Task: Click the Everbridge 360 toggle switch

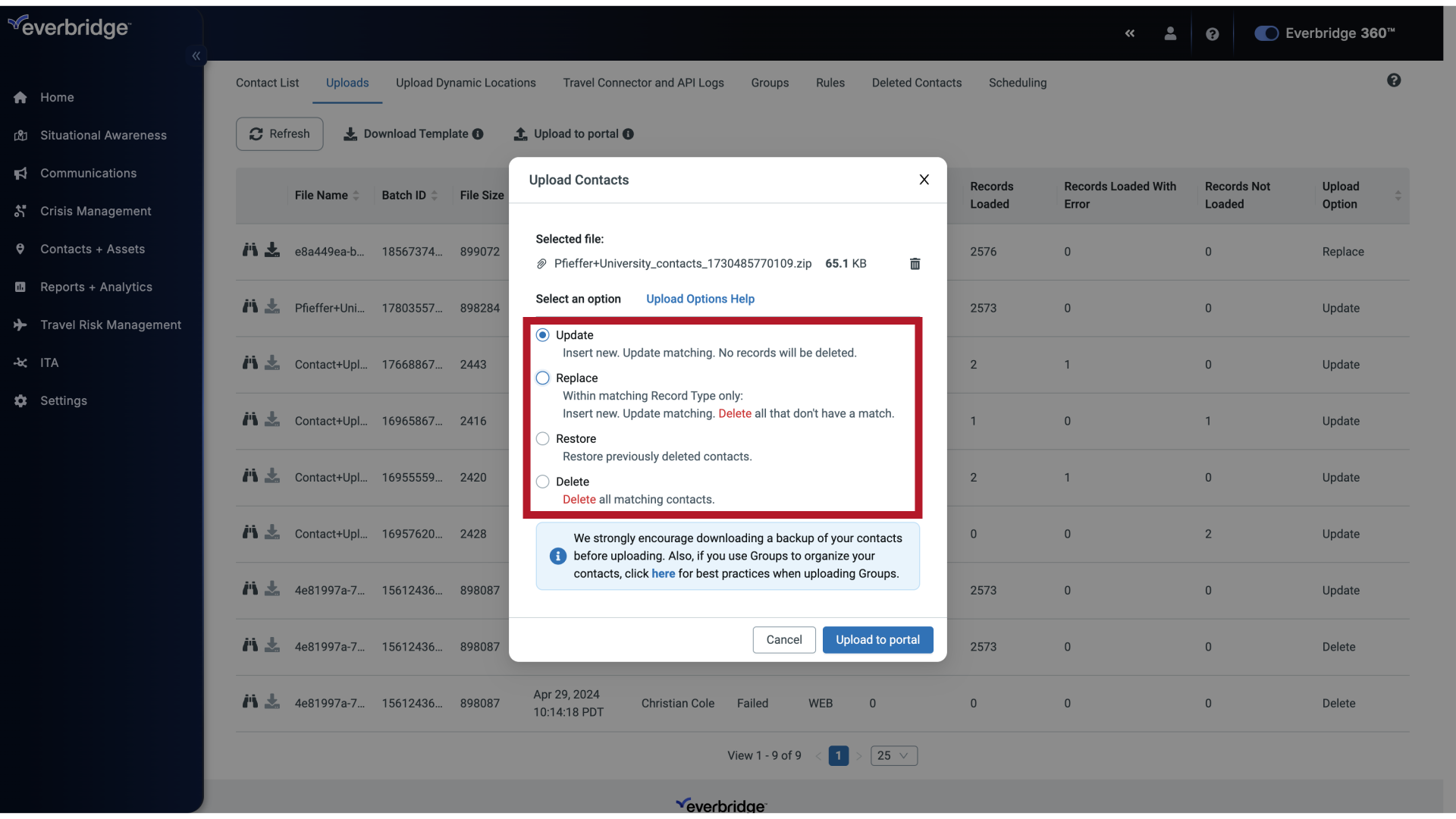Action: (1265, 33)
